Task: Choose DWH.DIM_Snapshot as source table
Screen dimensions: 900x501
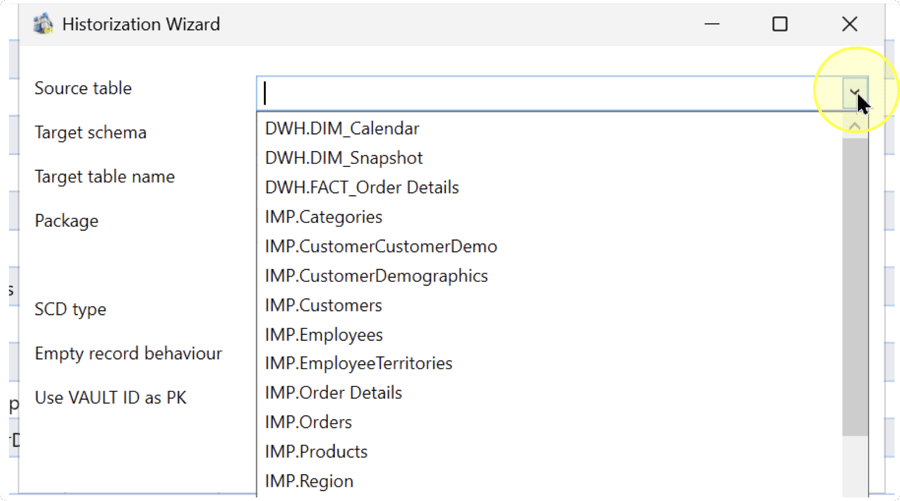Action: pos(549,158)
